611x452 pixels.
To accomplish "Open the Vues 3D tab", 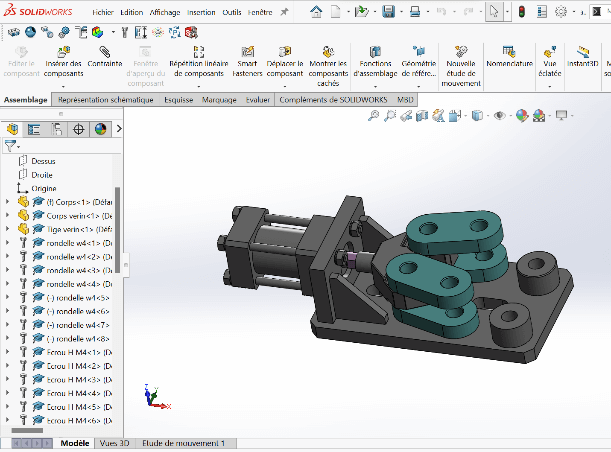I will coord(114,442).
